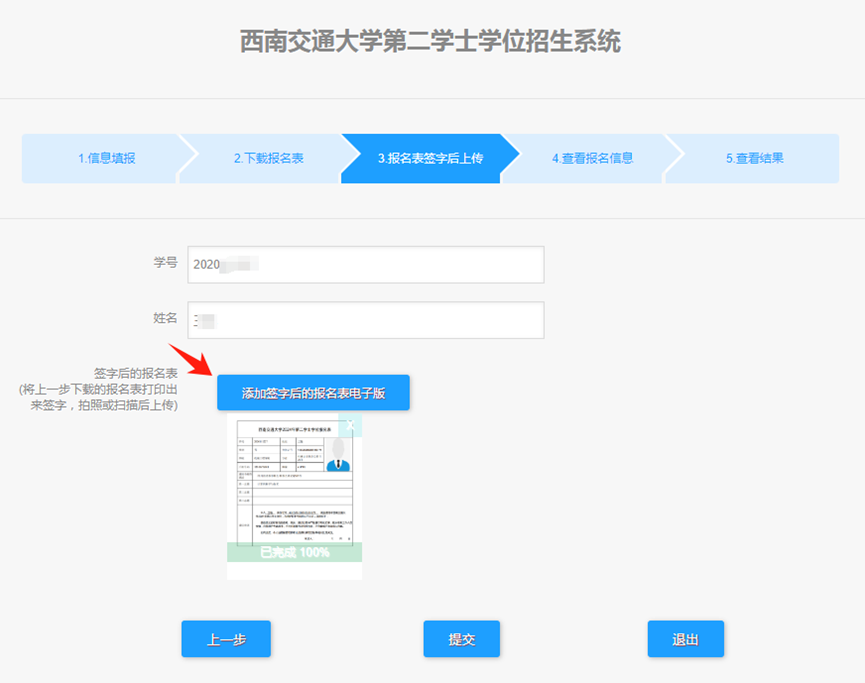Click into the 姓名 text field
Viewport: 865px width, 683px height.
[365, 320]
